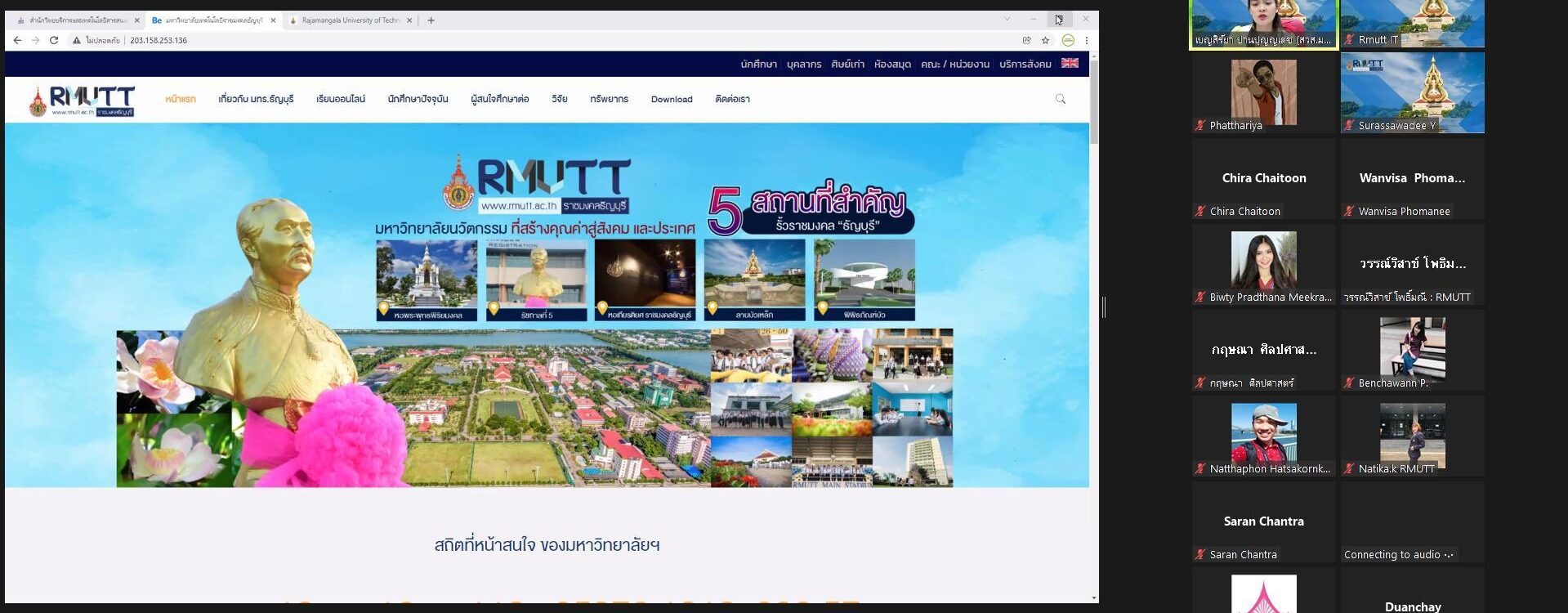Select Surassawadee Y's video tile

1413,92
